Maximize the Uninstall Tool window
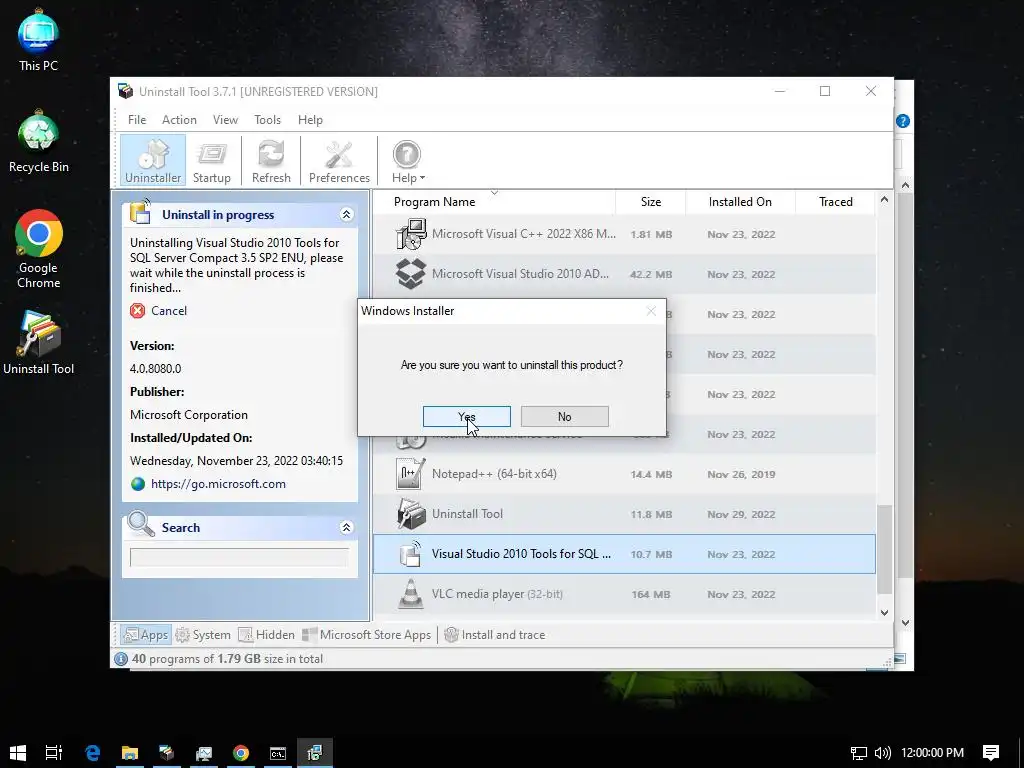Screen dimensions: 1024x768 coord(825,91)
